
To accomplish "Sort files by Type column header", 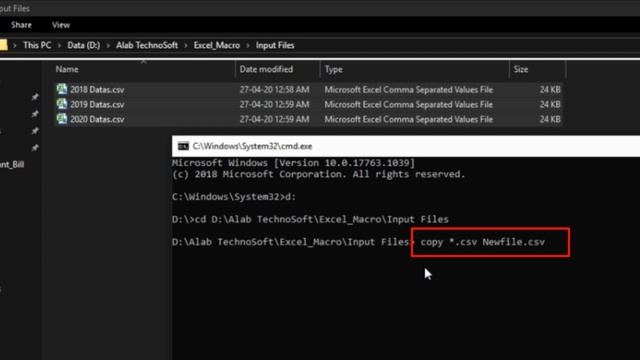I will pos(333,69).
